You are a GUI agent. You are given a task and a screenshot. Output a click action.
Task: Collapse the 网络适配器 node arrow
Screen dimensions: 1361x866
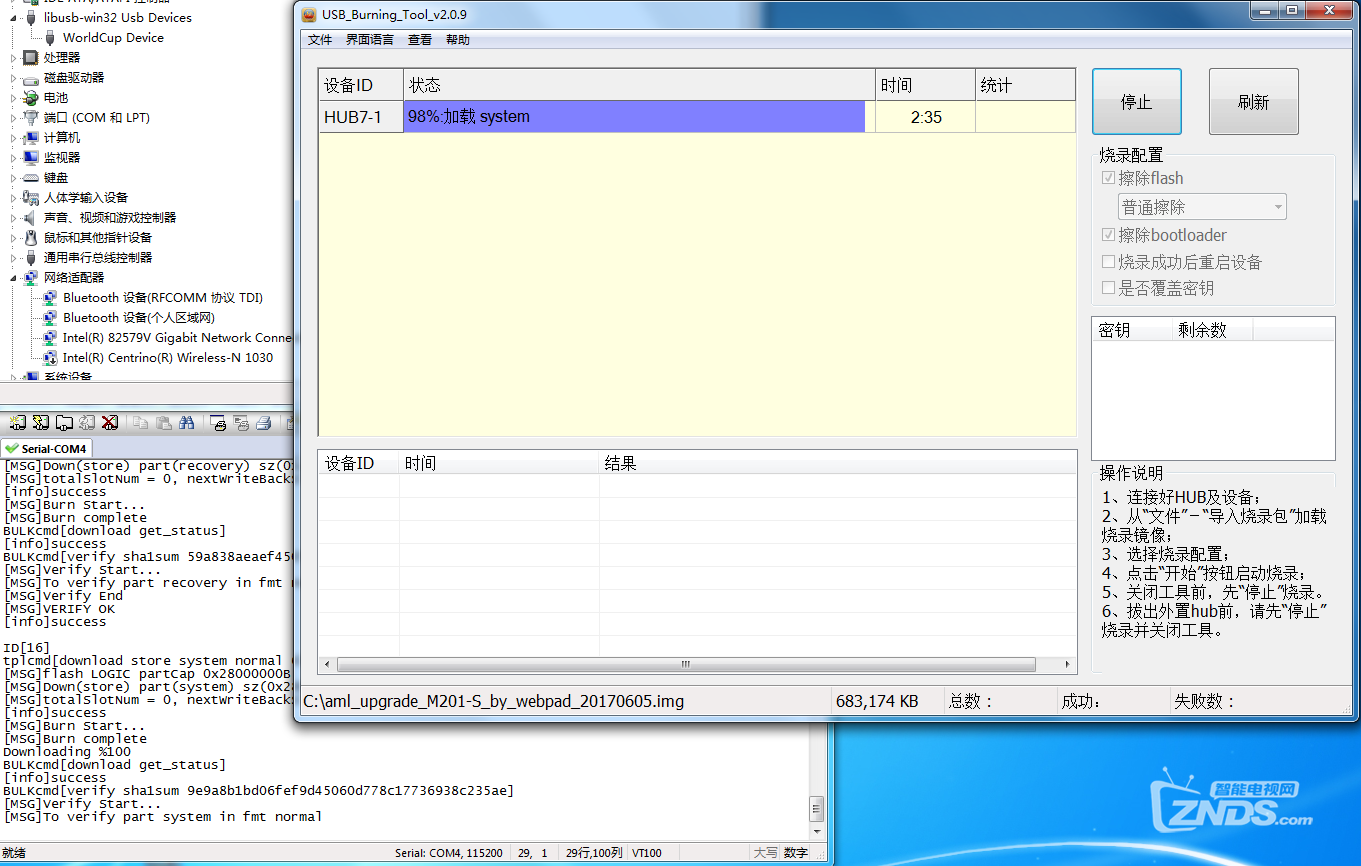[x=14, y=278]
